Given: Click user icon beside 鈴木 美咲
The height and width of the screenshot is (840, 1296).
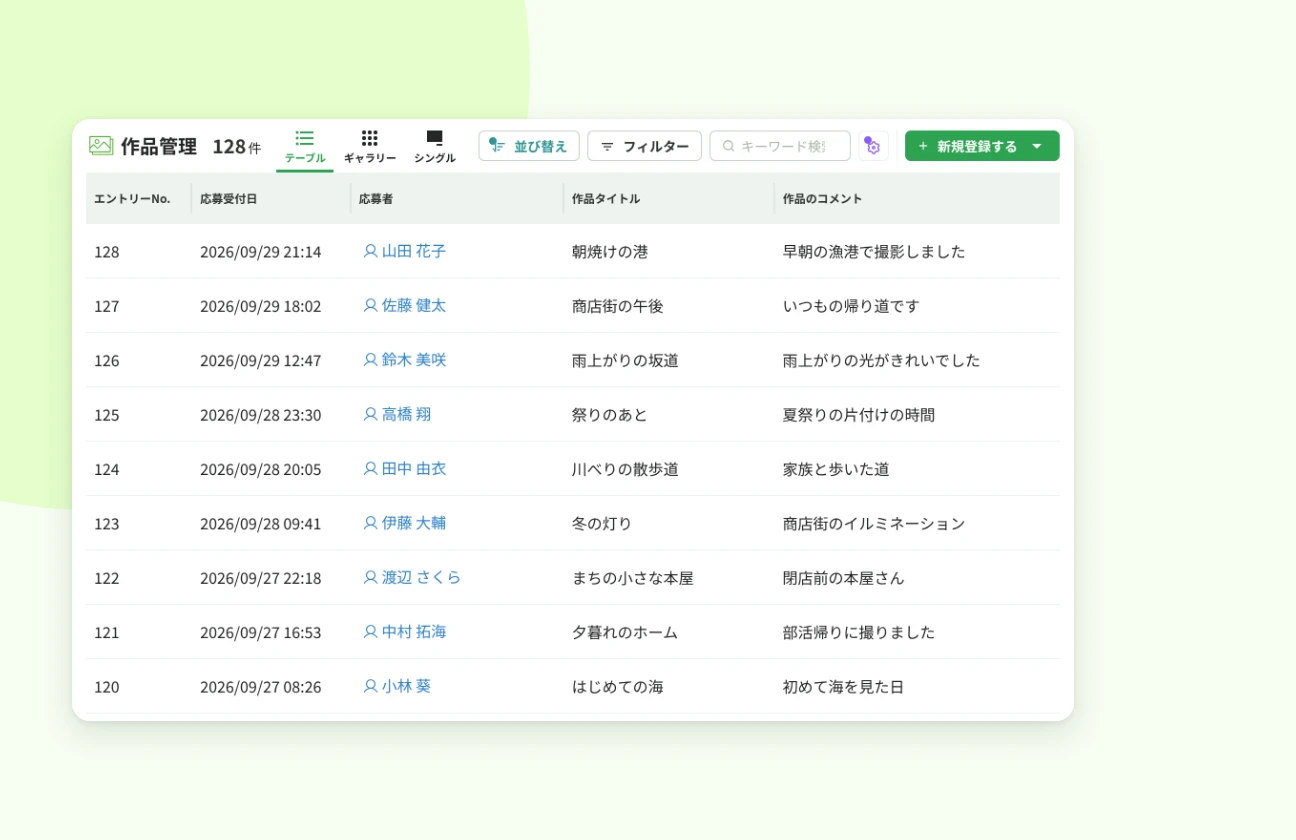Looking at the screenshot, I should pyautogui.click(x=370, y=359).
